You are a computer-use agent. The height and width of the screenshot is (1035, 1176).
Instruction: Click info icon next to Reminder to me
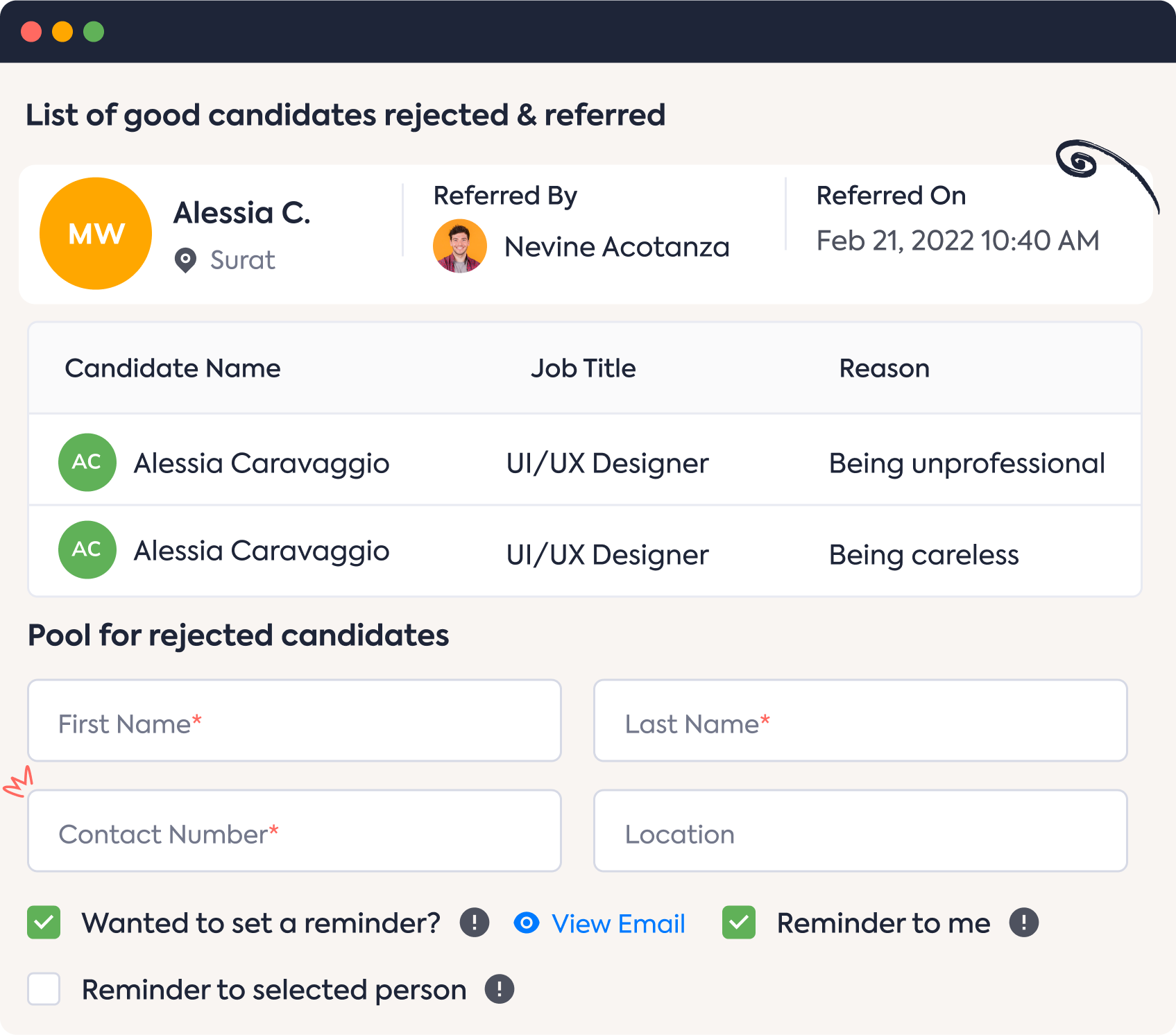pos(1023,923)
